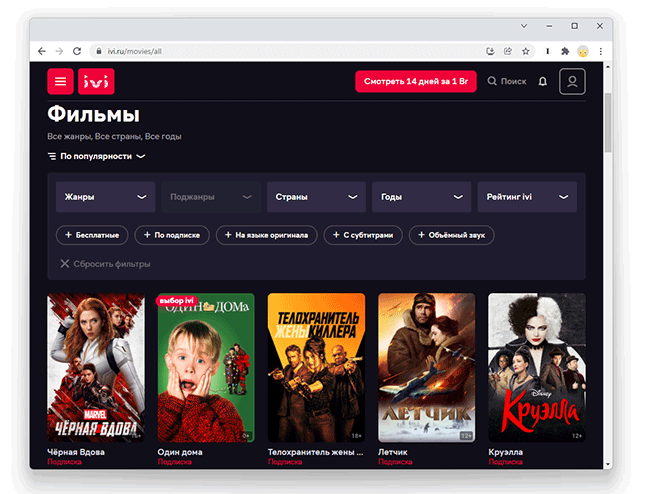
Task: Click the Круэлла title link
Action: pyautogui.click(x=505, y=452)
